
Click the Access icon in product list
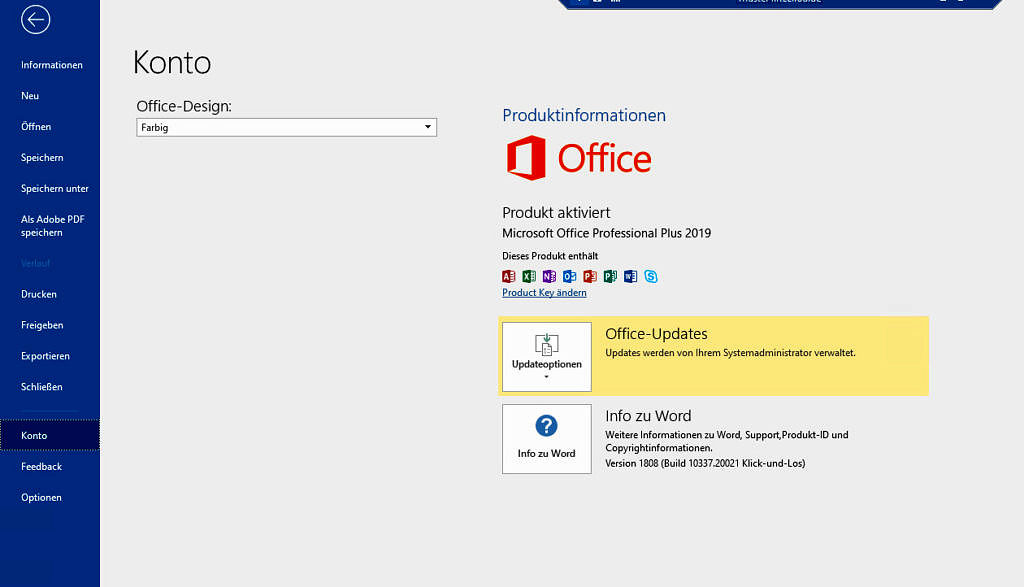tap(508, 276)
